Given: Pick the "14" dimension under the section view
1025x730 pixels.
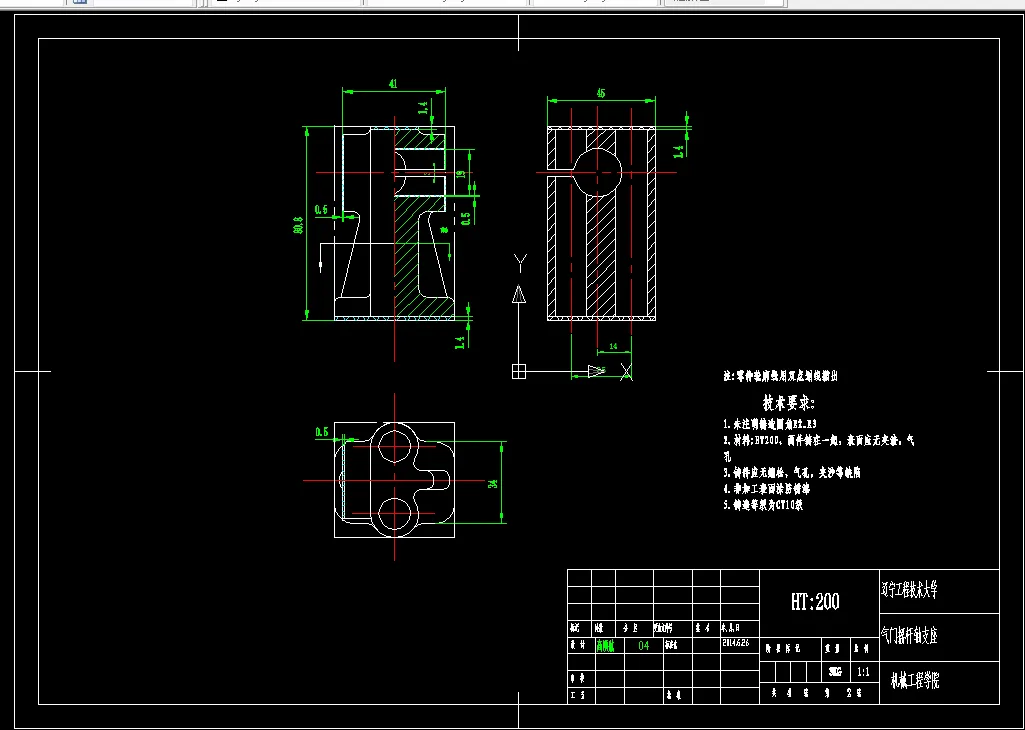Looking at the screenshot, I should (613, 346).
